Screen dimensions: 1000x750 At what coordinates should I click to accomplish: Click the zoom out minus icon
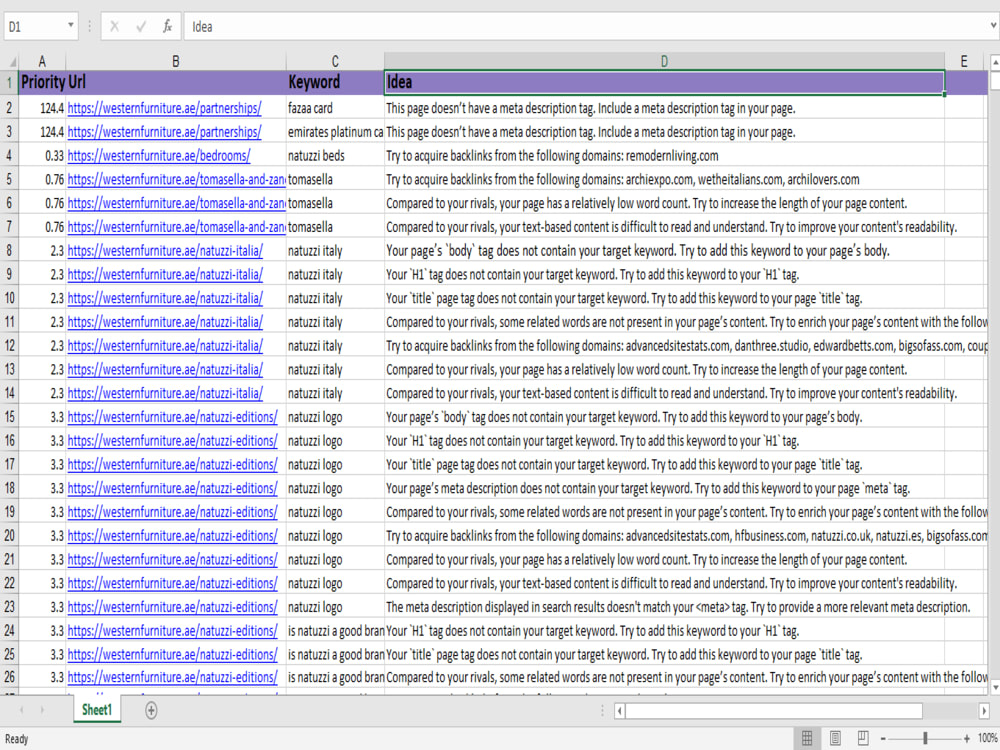click(x=883, y=739)
